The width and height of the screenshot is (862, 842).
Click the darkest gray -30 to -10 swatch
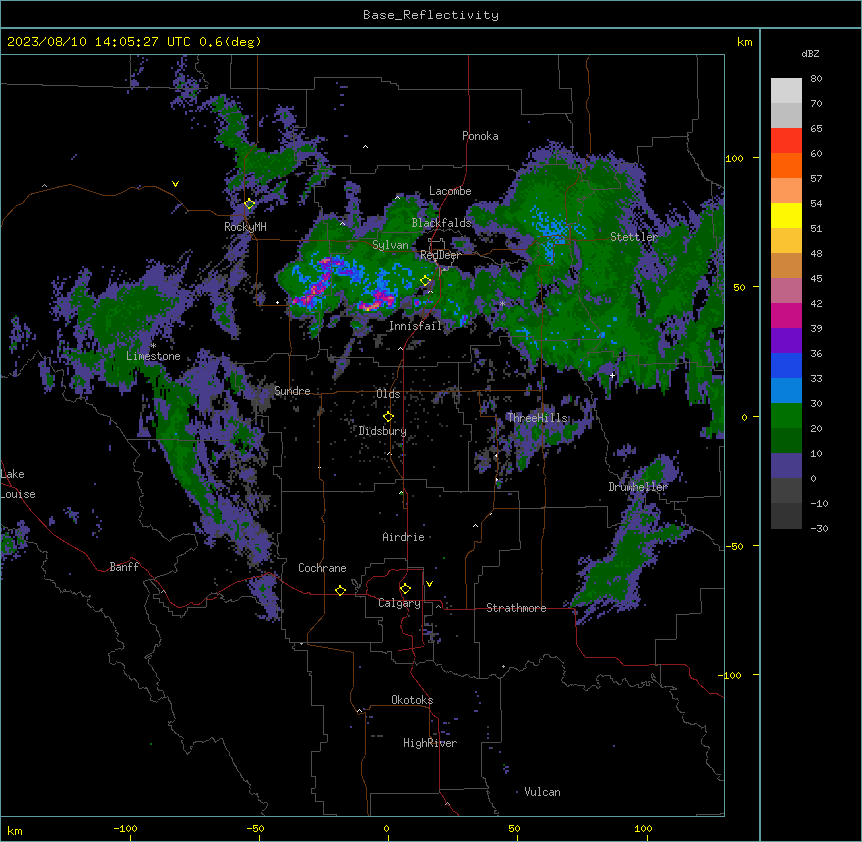(x=786, y=516)
